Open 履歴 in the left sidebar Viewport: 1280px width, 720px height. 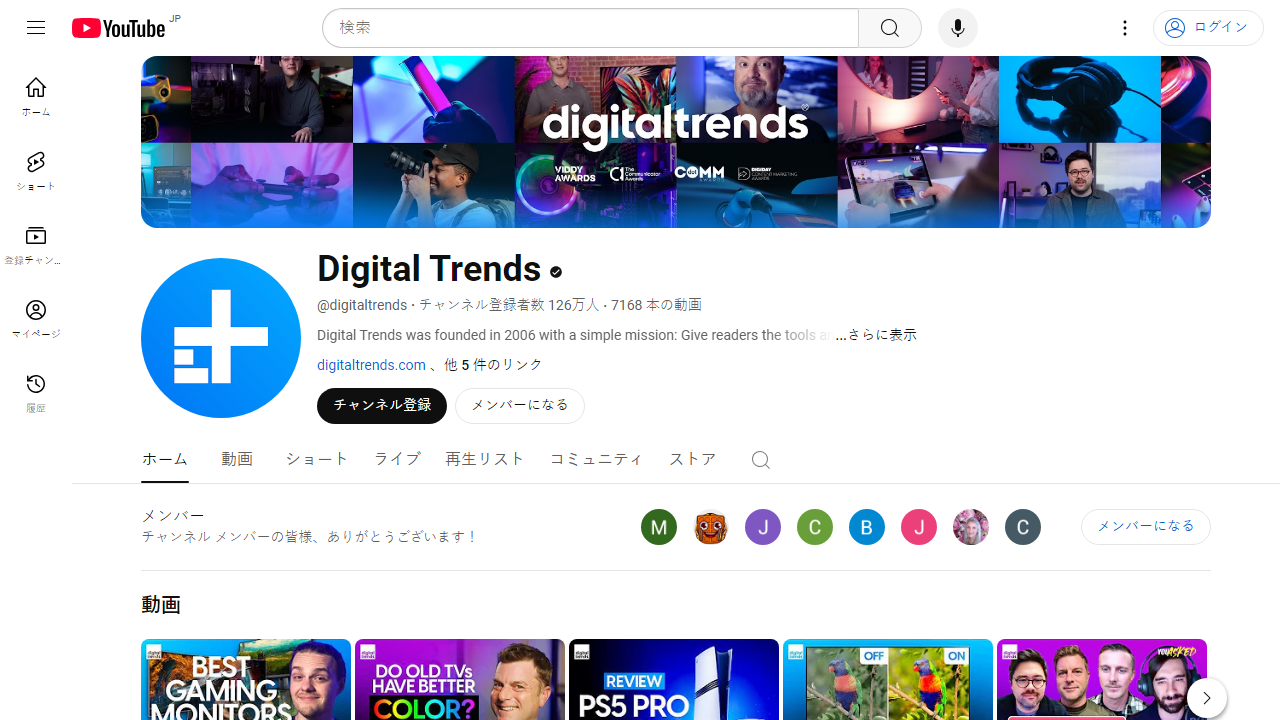(36, 393)
